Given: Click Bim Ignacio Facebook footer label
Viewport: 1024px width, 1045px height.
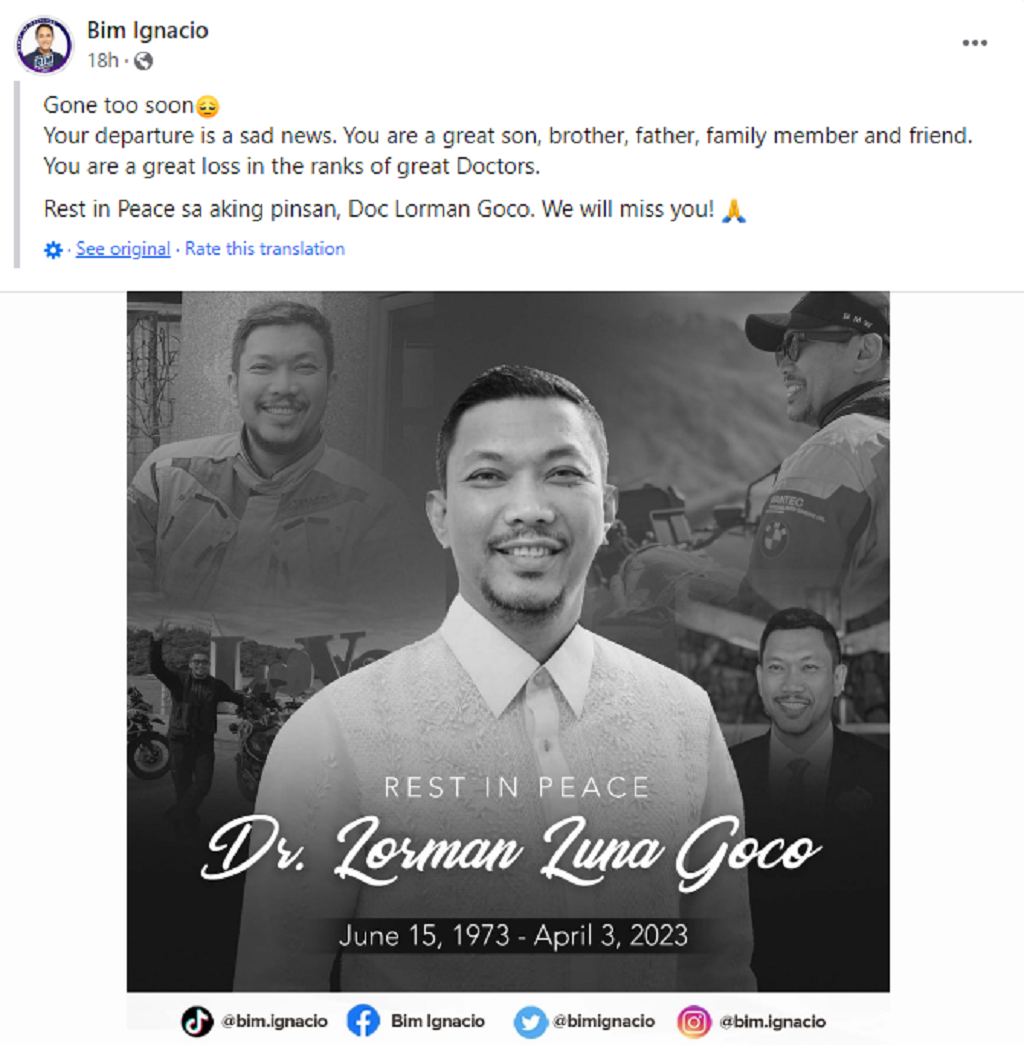Looking at the screenshot, I should [437, 1021].
